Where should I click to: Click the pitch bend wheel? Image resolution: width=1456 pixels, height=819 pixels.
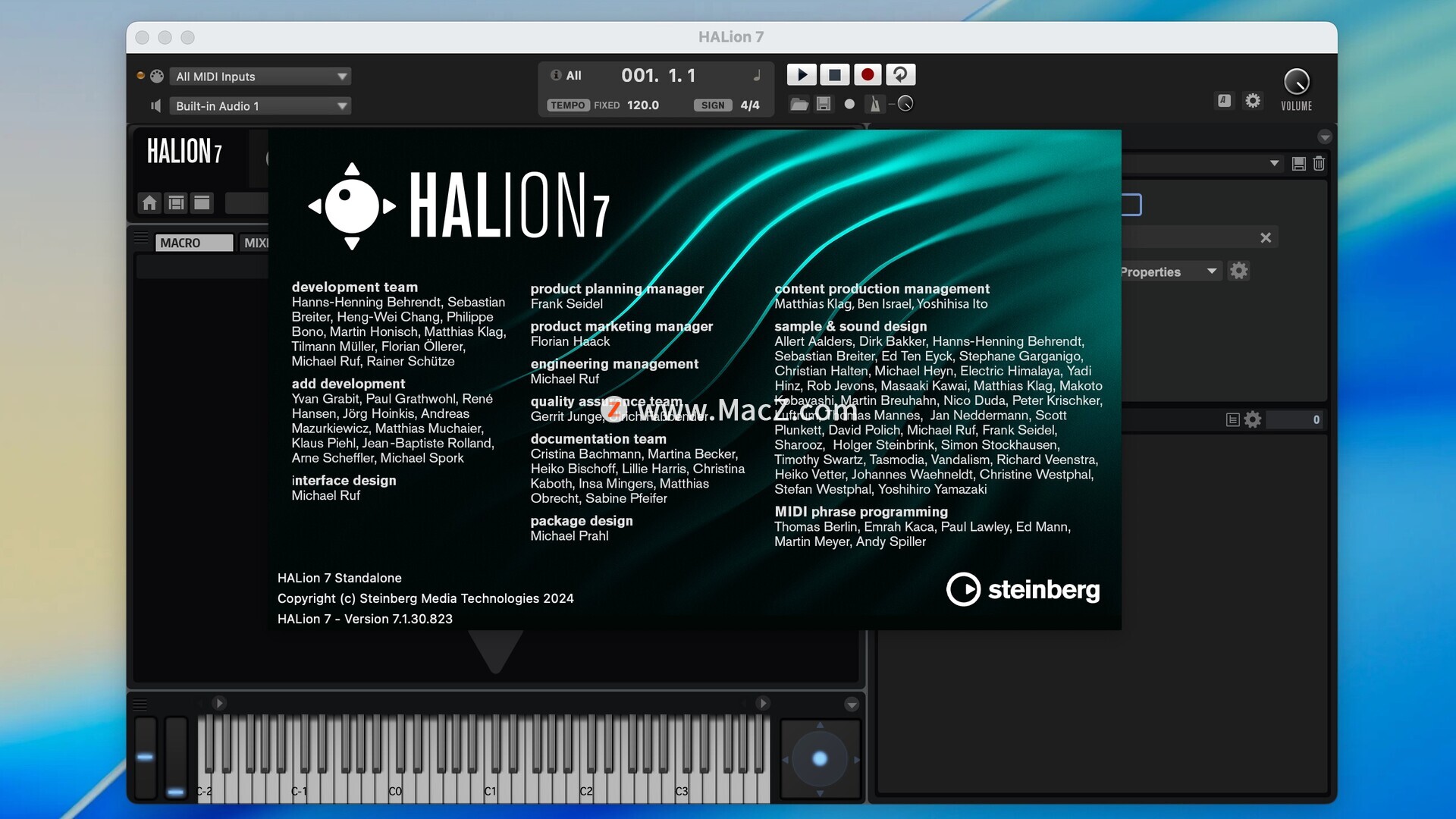point(146,757)
